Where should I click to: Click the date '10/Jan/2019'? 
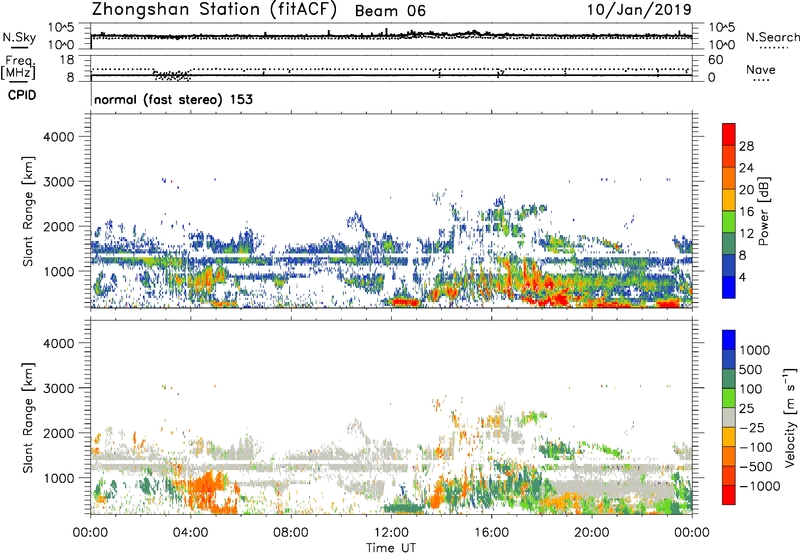coord(639,10)
